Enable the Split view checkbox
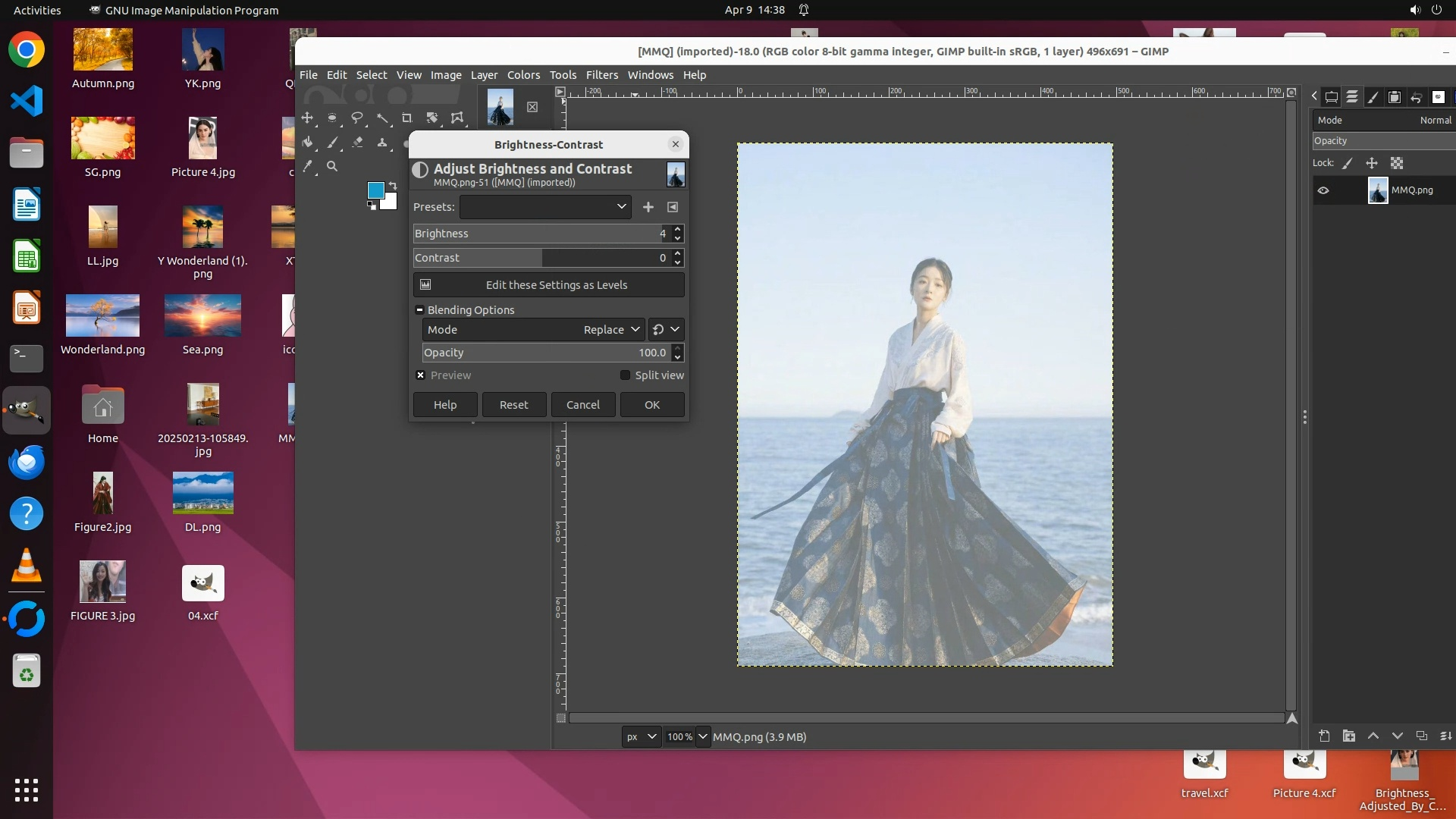Image resolution: width=1456 pixels, height=819 pixels. pos(625,375)
